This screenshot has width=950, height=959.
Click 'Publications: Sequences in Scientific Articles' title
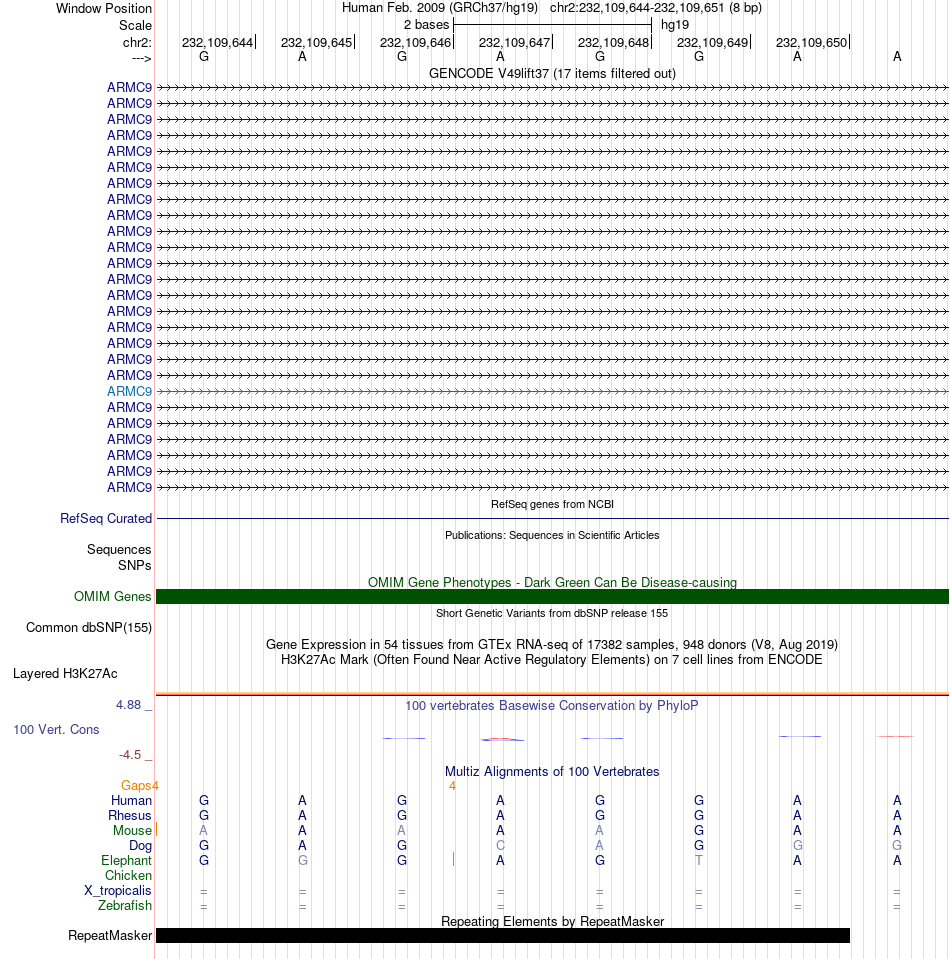(x=552, y=535)
